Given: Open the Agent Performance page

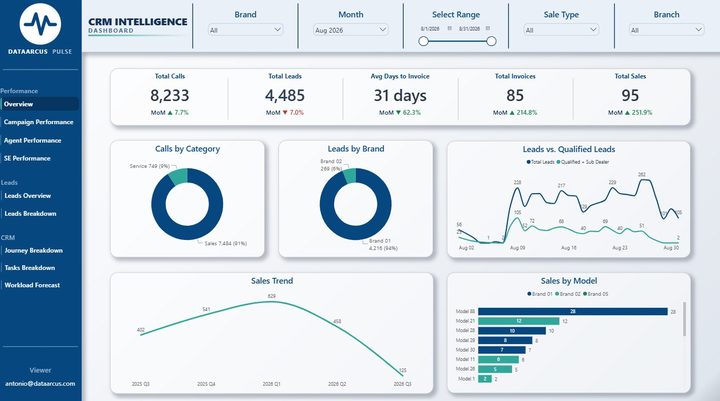Looking at the screenshot, I should (x=33, y=140).
